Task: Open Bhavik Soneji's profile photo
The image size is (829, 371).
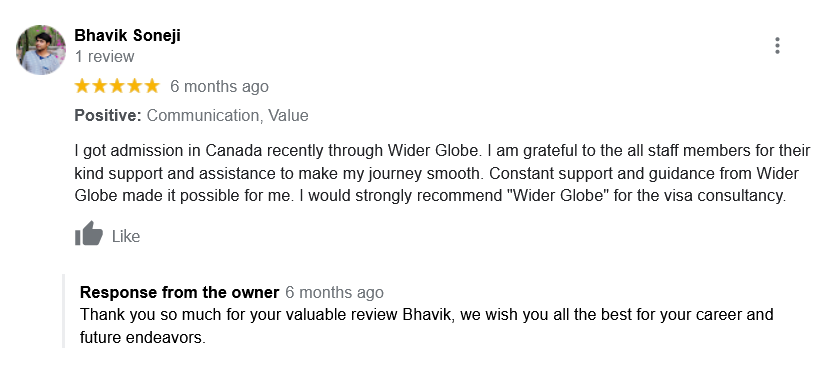Action: 41,50
